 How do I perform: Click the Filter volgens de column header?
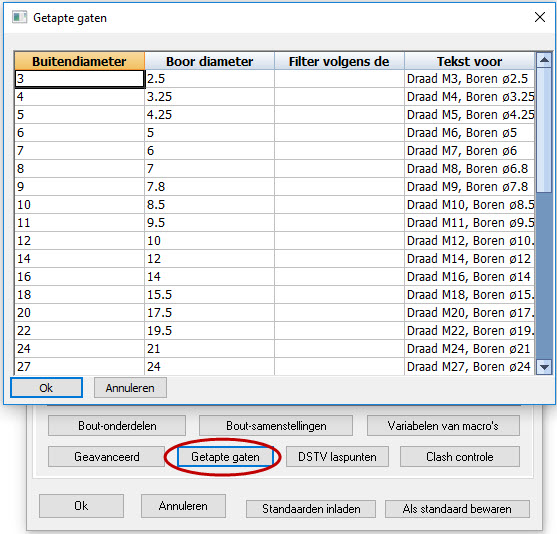pos(339,61)
